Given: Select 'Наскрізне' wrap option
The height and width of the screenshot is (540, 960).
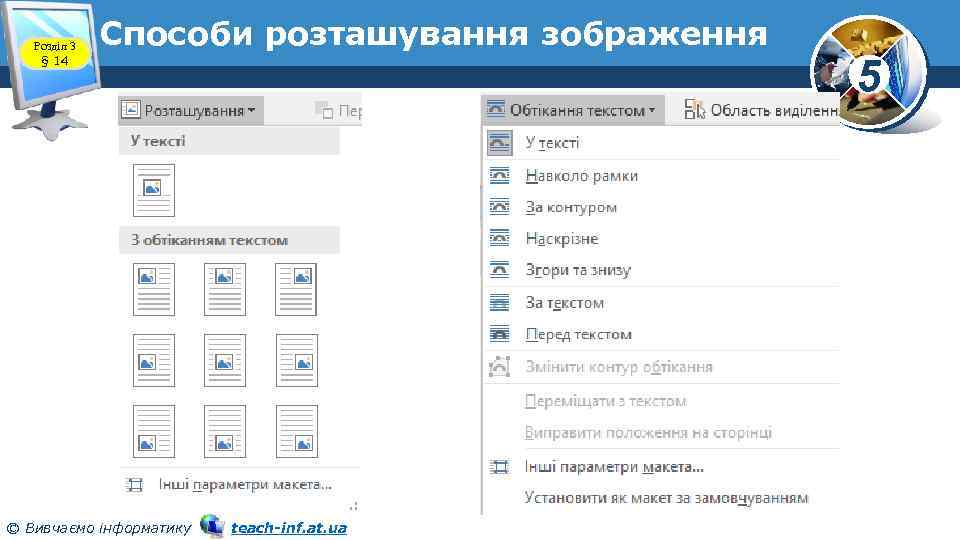Looking at the screenshot, I should tap(661, 239).
